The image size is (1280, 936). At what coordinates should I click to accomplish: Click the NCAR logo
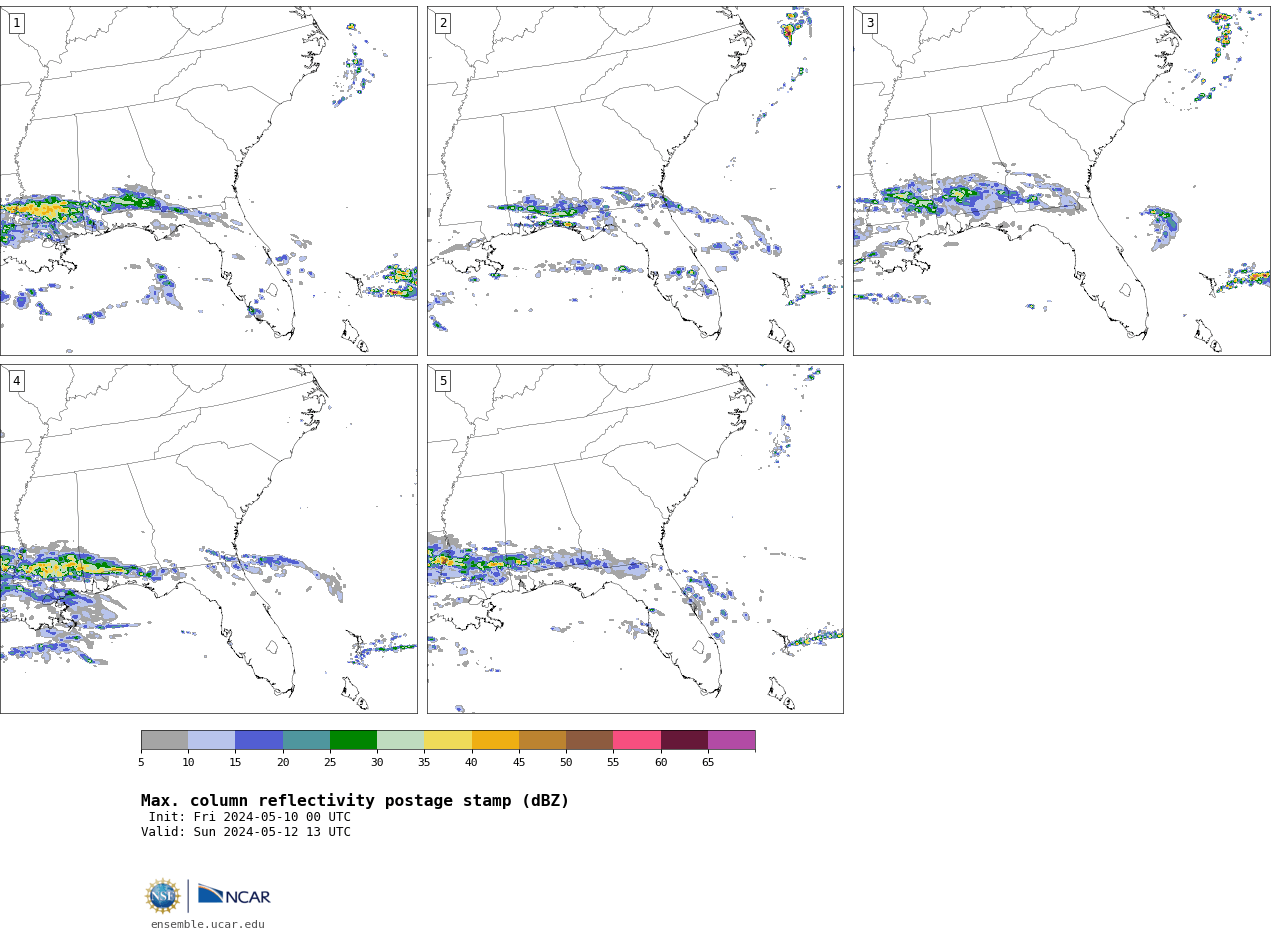click(x=234, y=895)
